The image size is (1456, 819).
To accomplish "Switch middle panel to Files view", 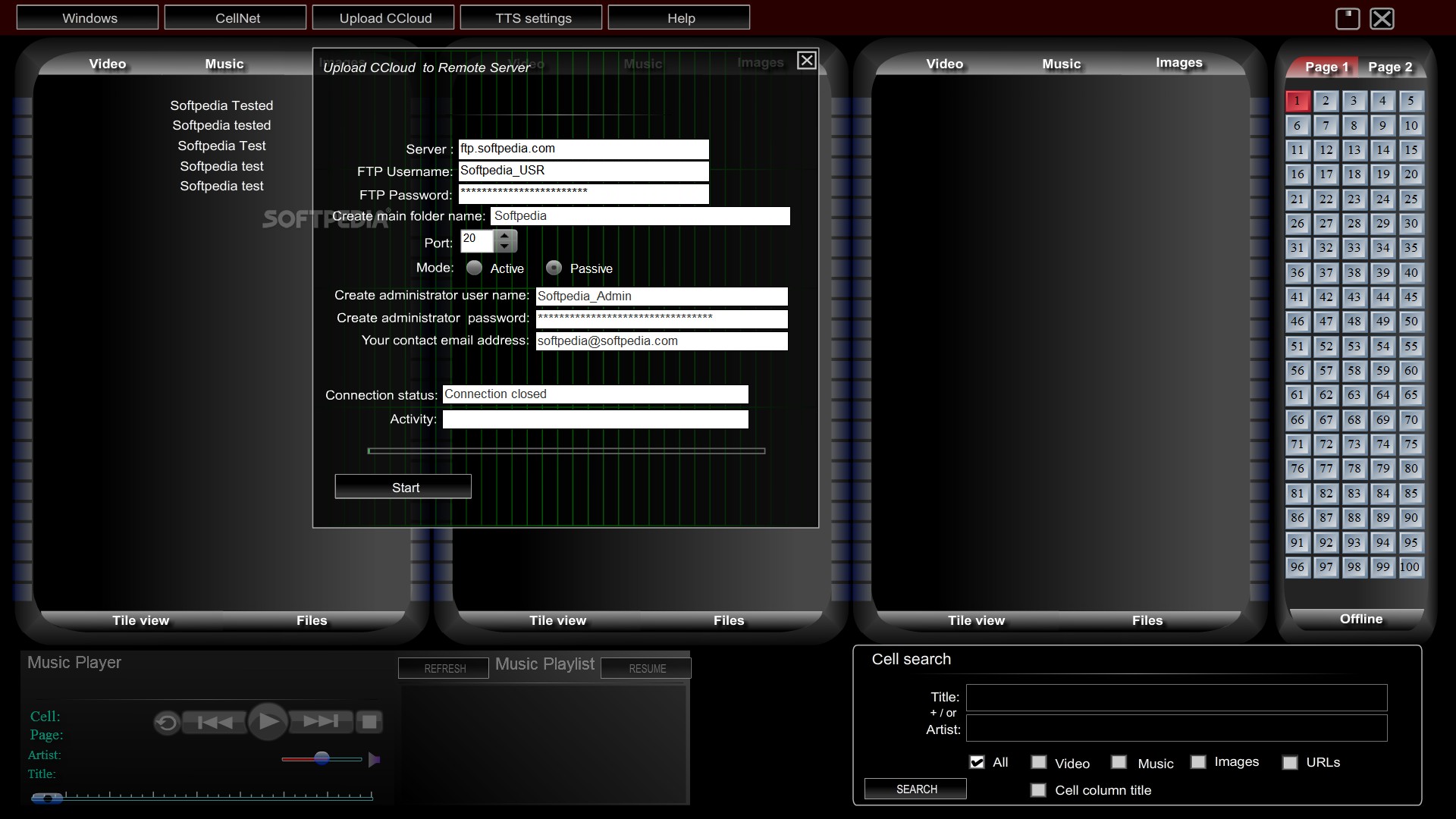I will coord(729,620).
